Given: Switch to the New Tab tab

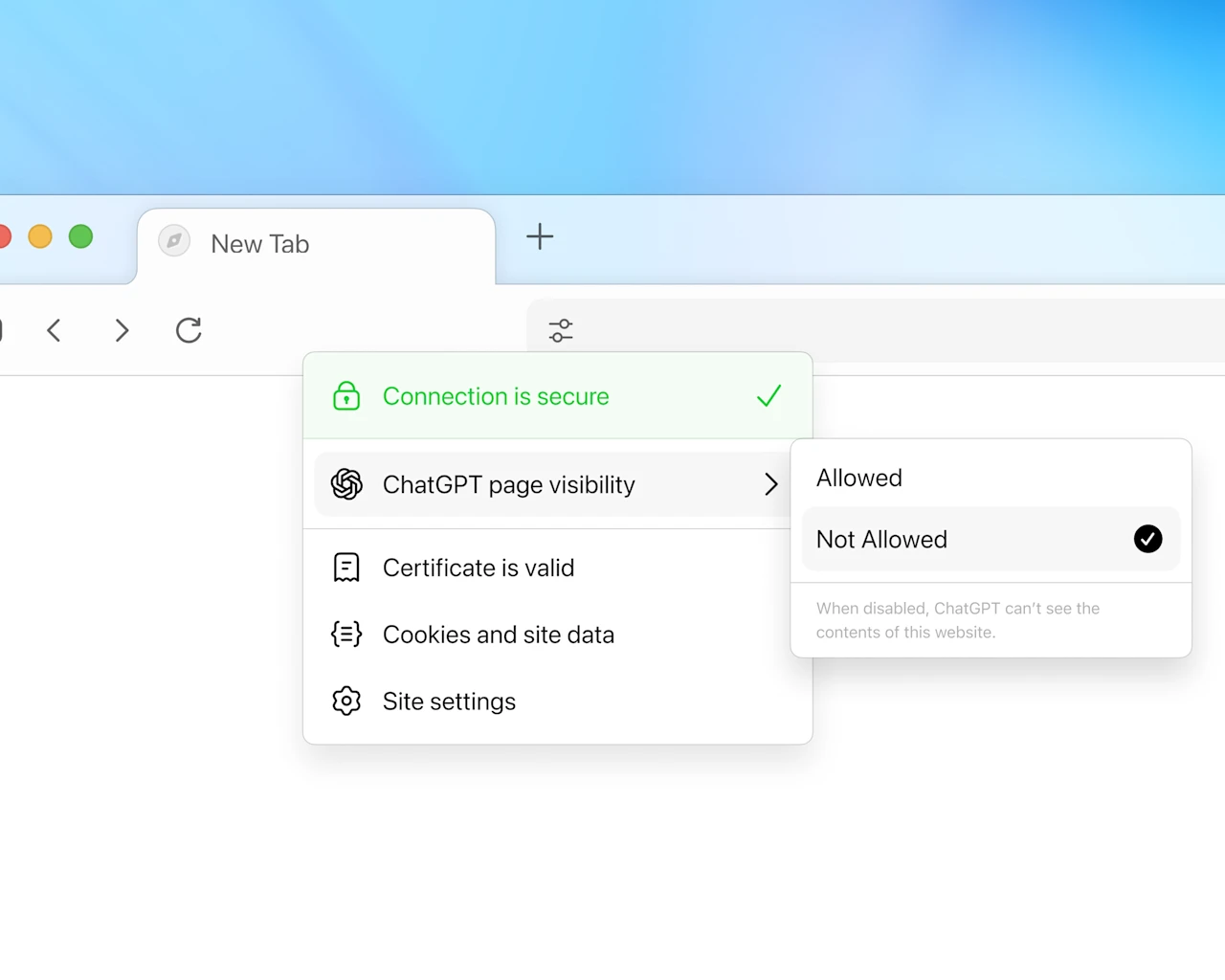Looking at the screenshot, I should click(x=316, y=244).
